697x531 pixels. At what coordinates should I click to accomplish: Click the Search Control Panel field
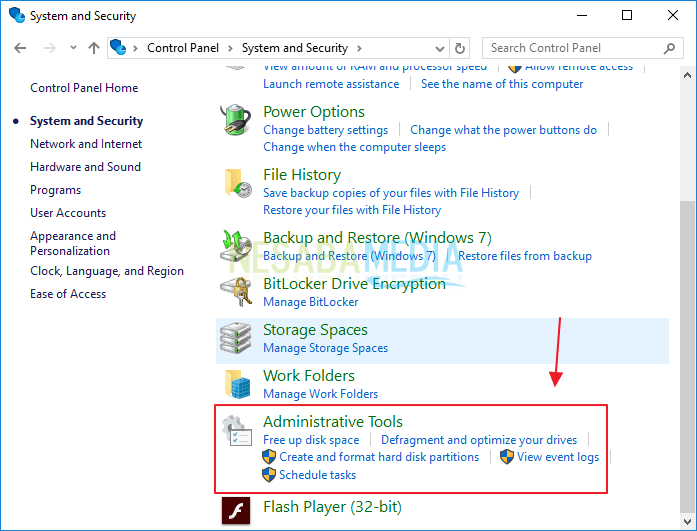coord(571,48)
